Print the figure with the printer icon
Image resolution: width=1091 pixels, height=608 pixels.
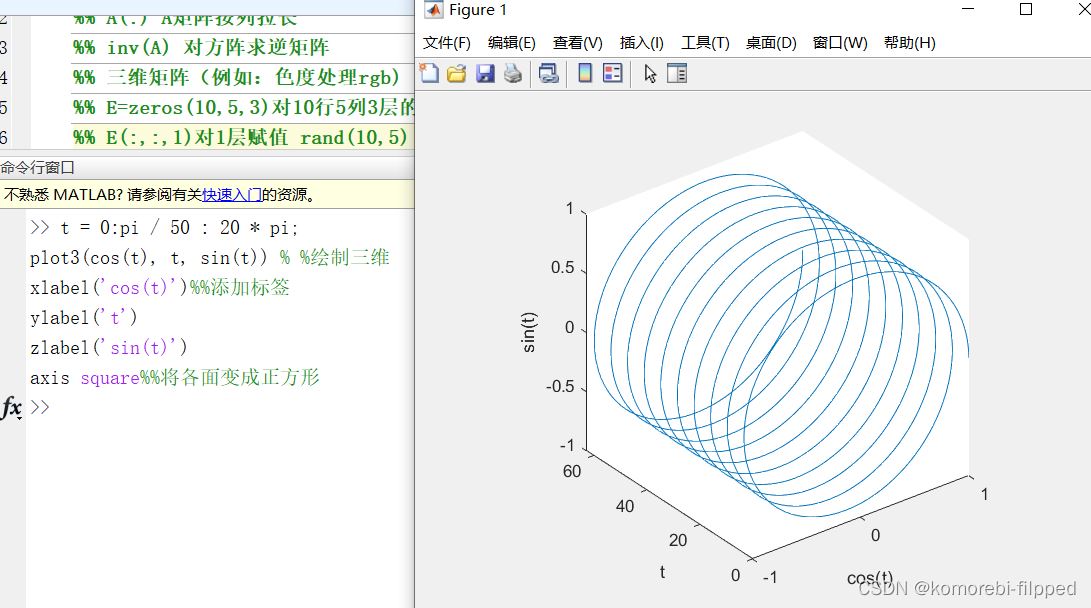pyautogui.click(x=513, y=73)
